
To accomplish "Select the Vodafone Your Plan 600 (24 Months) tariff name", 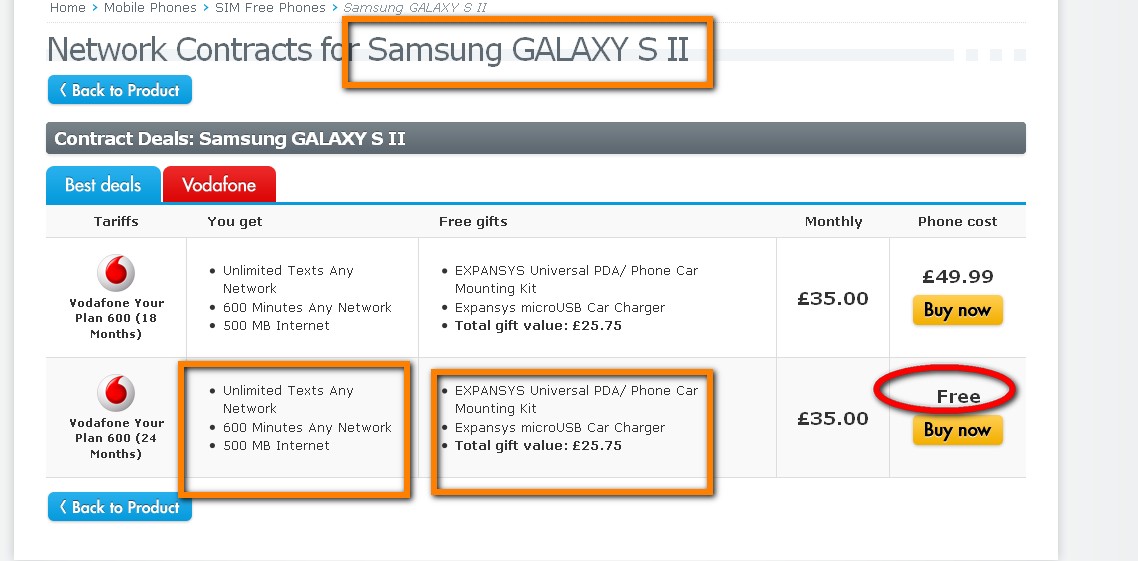I will click(x=116, y=438).
